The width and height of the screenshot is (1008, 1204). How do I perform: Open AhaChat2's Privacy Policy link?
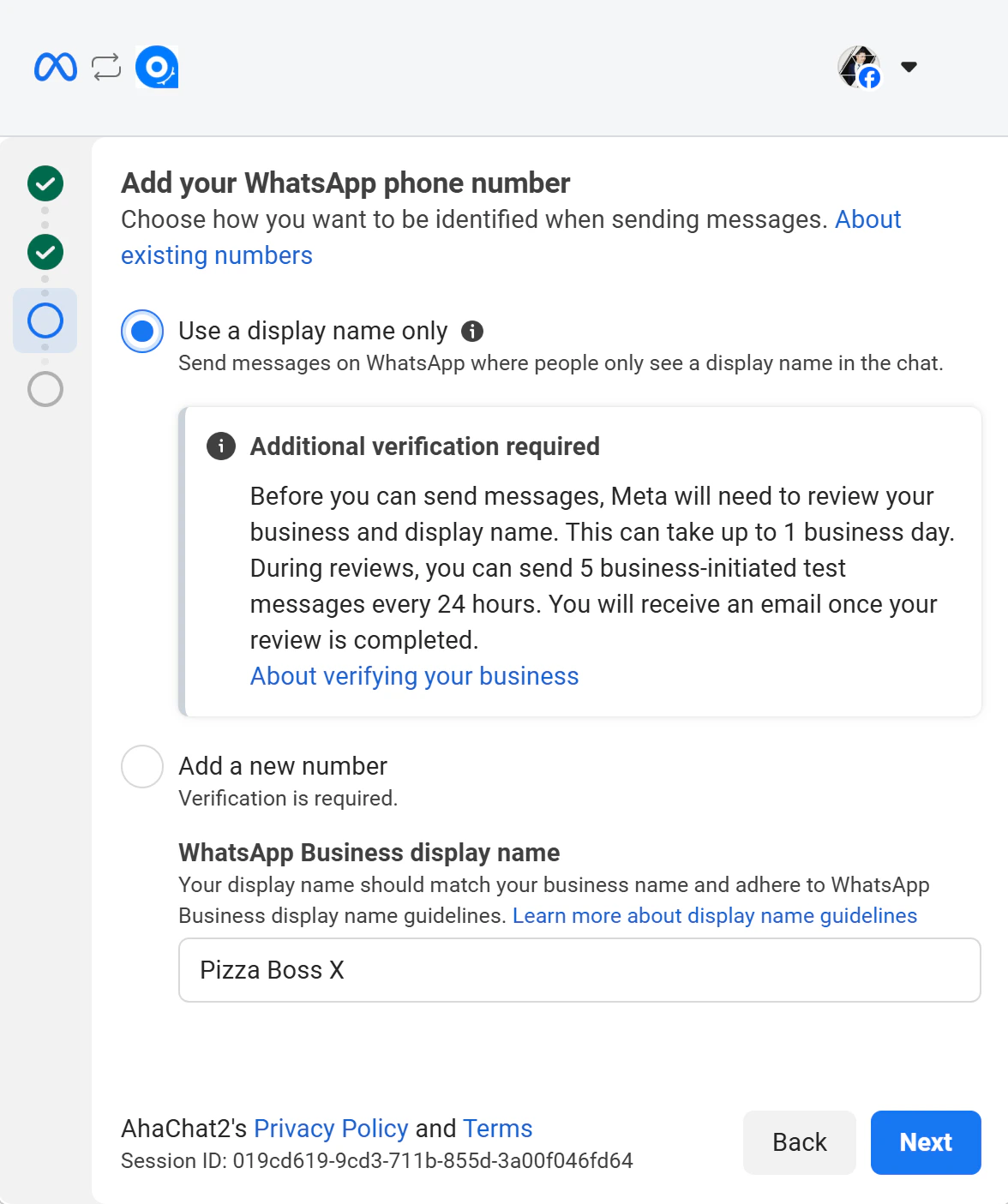[x=331, y=1129]
